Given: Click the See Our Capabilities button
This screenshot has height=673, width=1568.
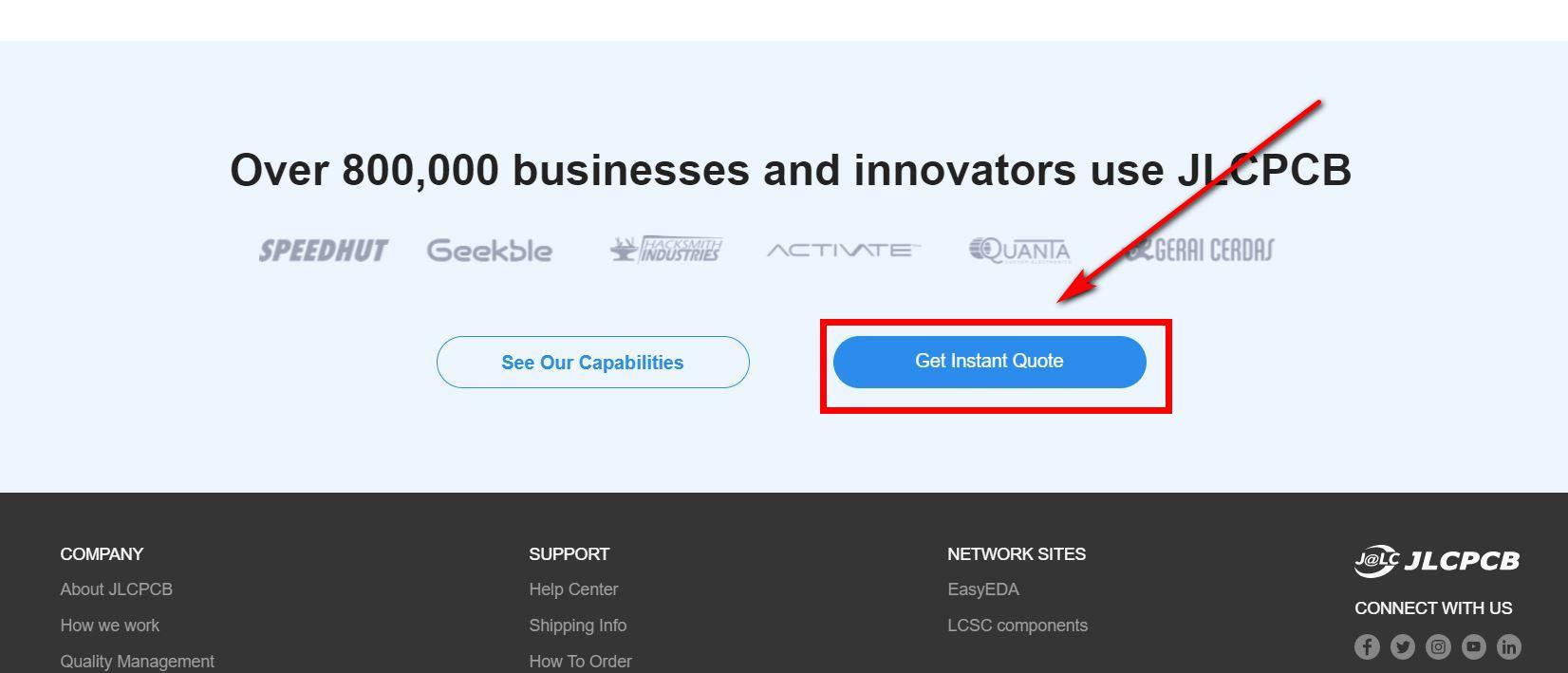Looking at the screenshot, I should coord(592,363).
